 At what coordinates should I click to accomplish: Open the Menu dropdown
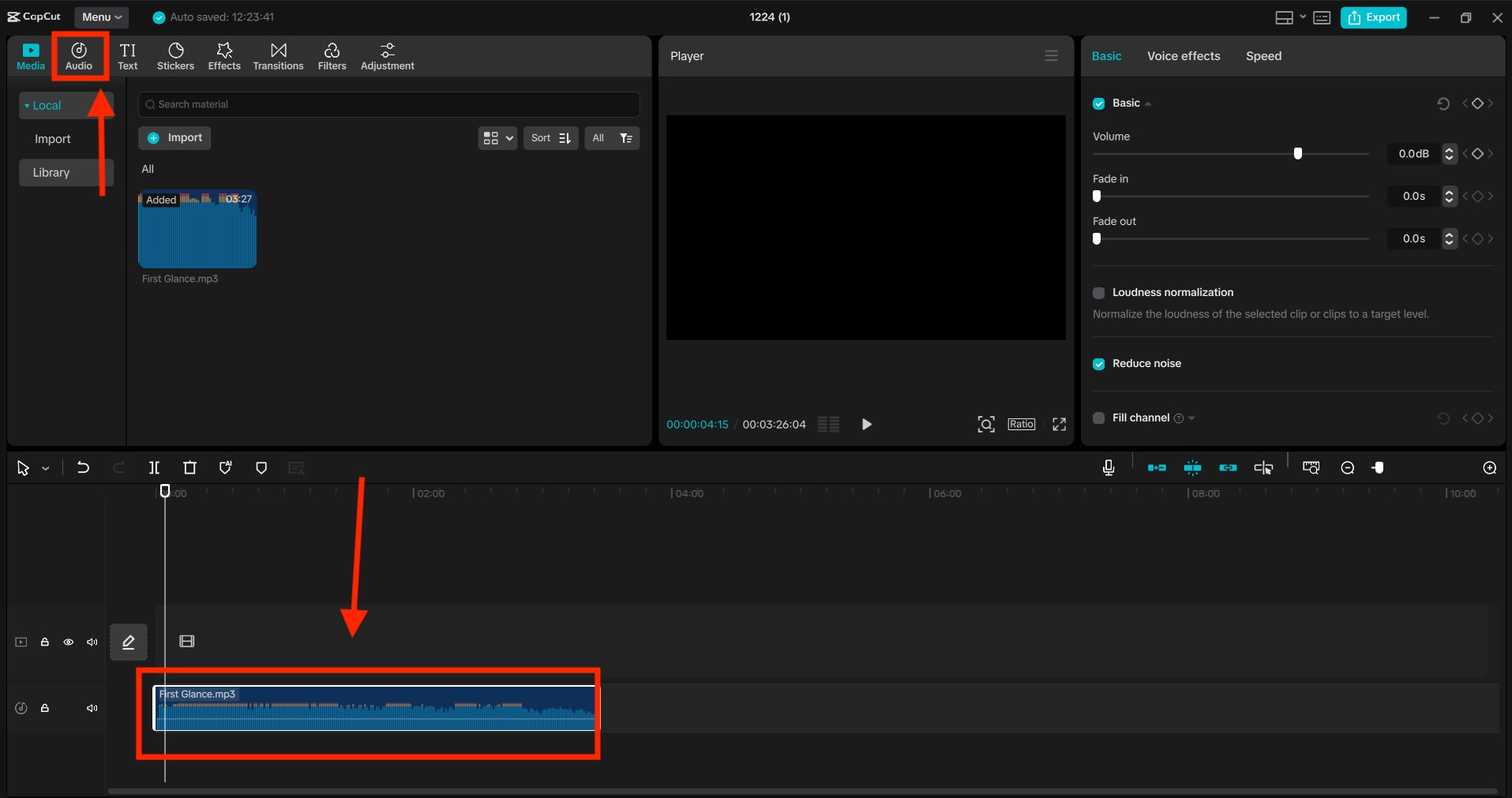tap(100, 17)
